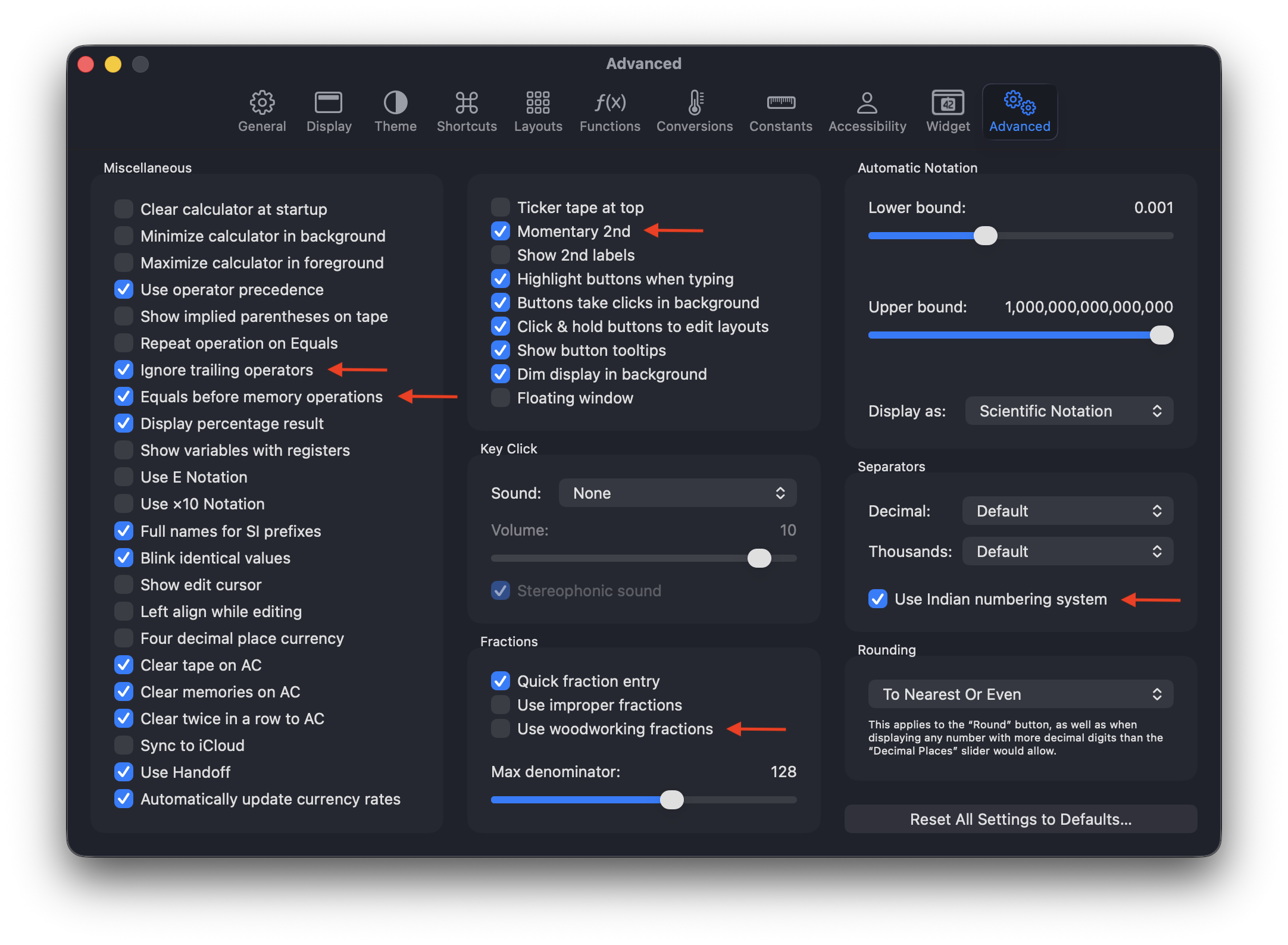The height and width of the screenshot is (945, 1288).
Task: Open the General preferences gear icon
Action: pyautogui.click(x=262, y=102)
